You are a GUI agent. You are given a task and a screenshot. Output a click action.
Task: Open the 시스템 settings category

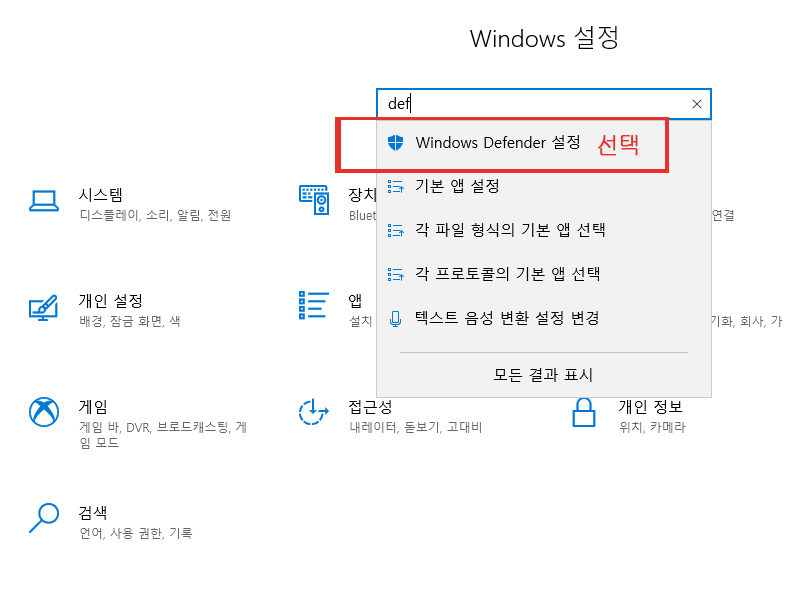pos(101,195)
